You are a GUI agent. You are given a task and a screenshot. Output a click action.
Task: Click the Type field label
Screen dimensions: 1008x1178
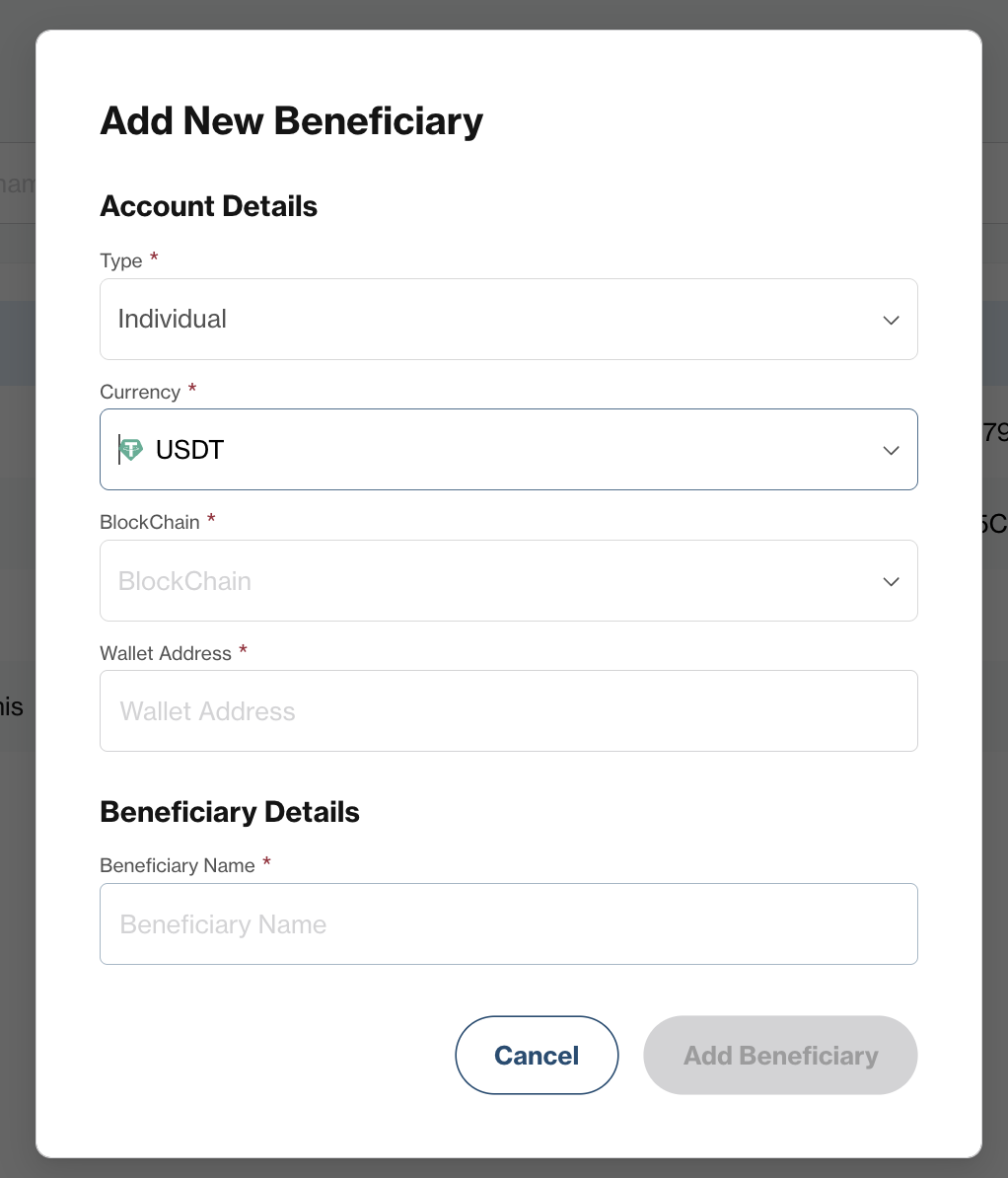[x=121, y=260]
